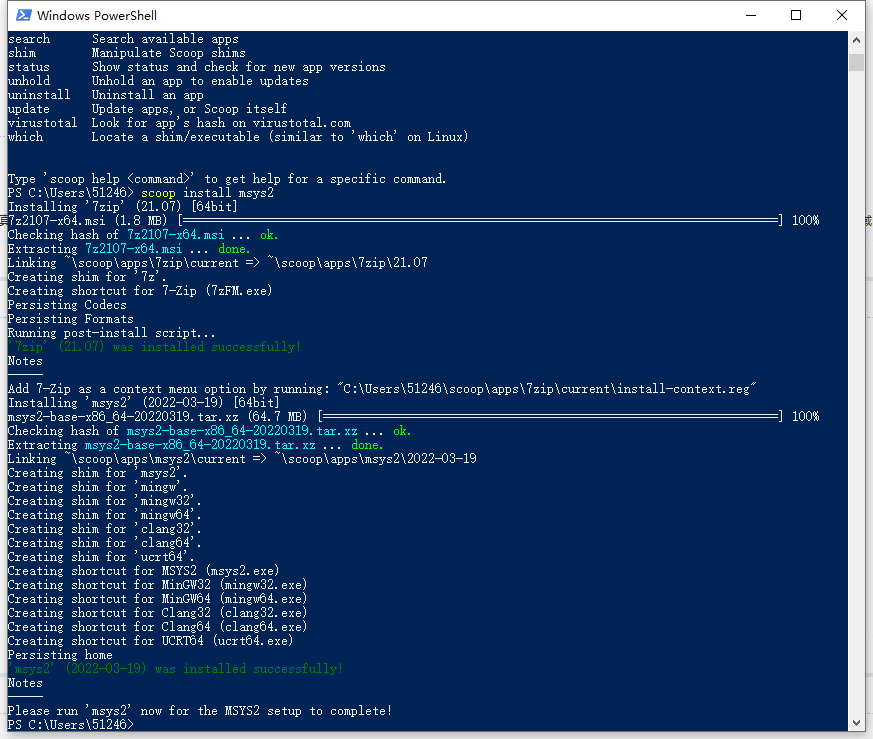873x739 pixels.
Task: Open the PowerShell window system menu icon
Action: pyautogui.click(x=23, y=15)
